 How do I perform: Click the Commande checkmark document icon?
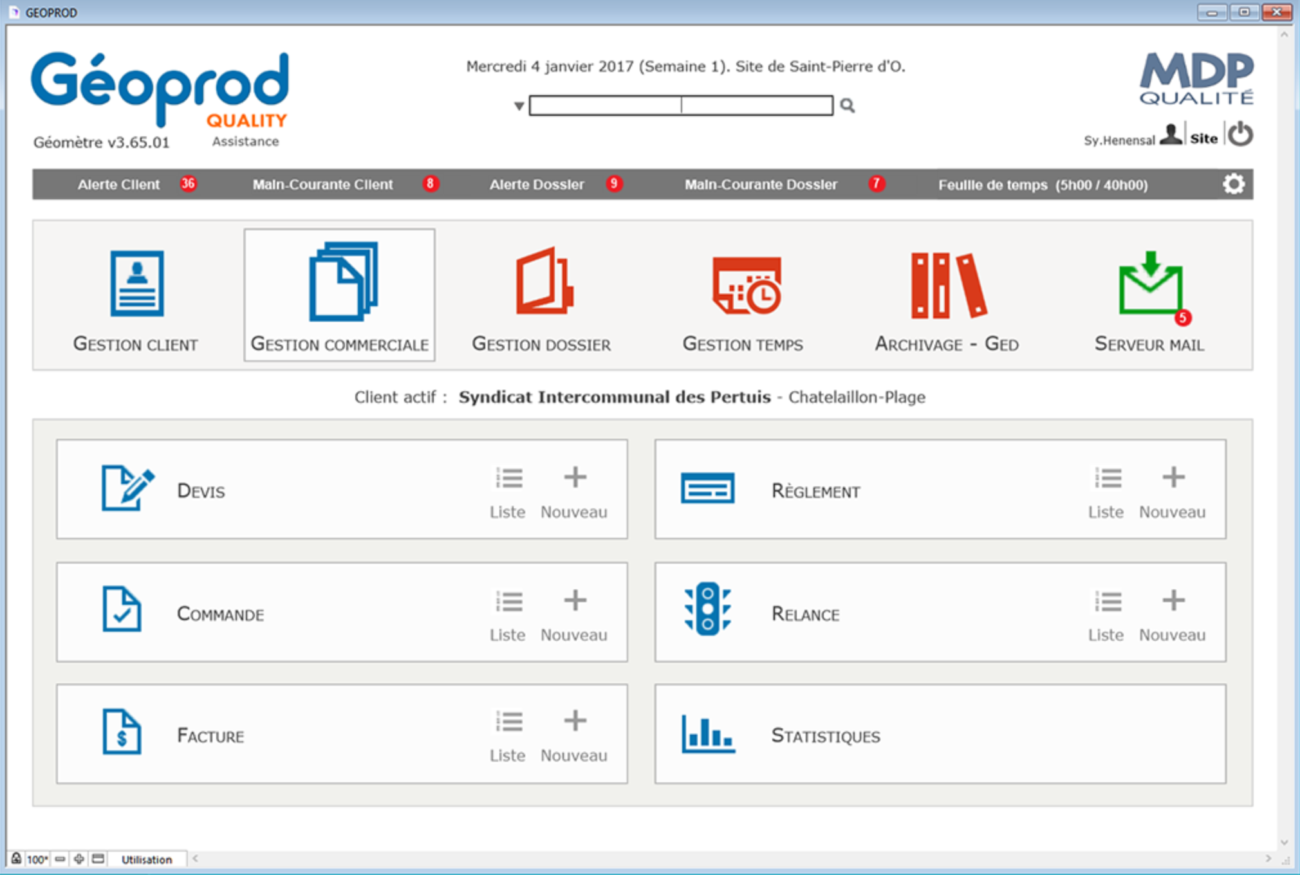(x=122, y=609)
